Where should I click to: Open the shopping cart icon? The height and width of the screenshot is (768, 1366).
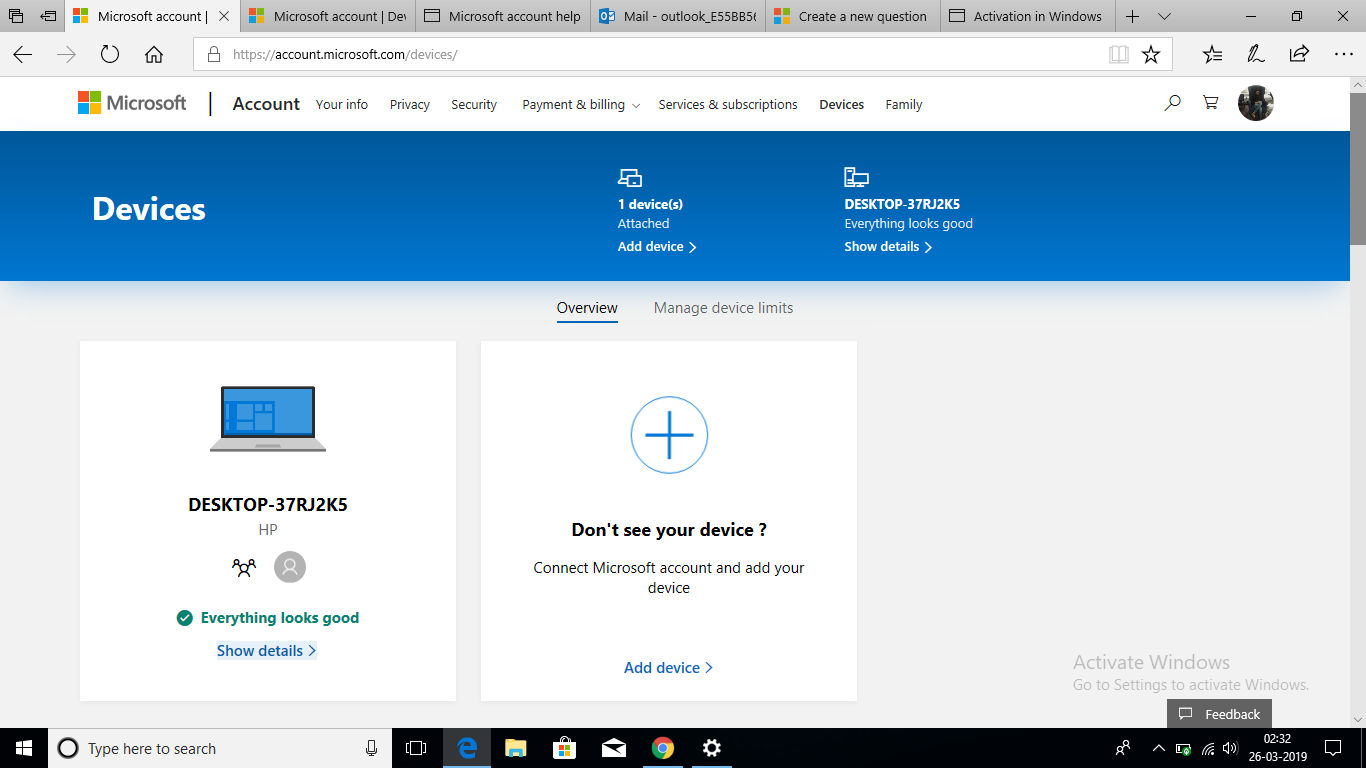(1211, 103)
